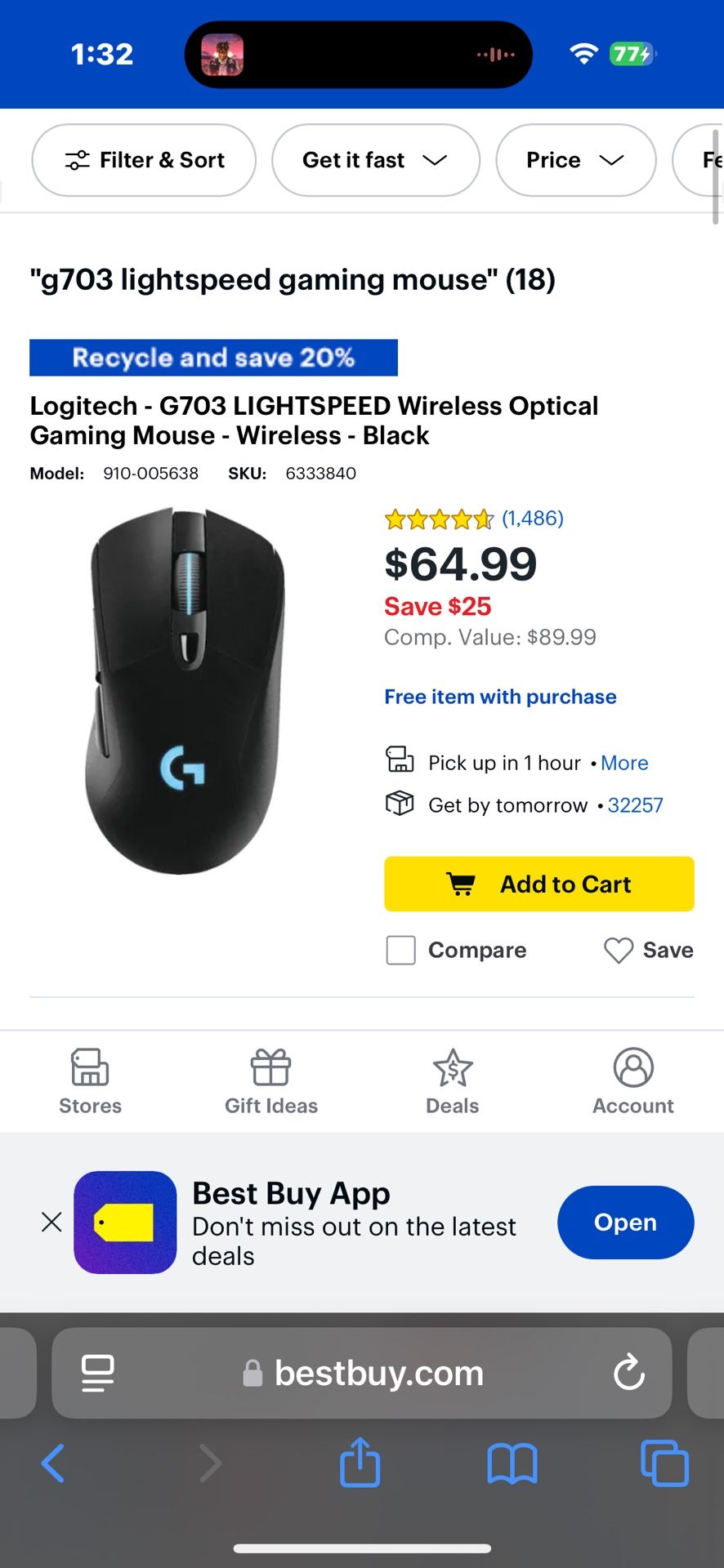724x1568 pixels.
Task: Open the Gift Ideas tab
Action: click(271, 1081)
